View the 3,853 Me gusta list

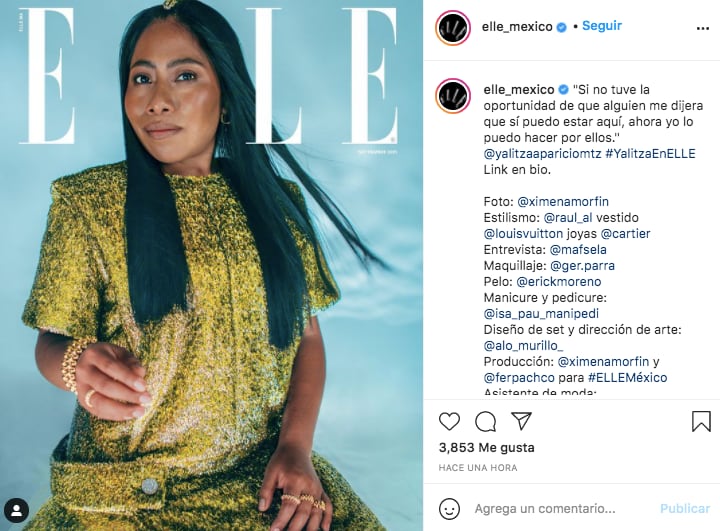click(486, 447)
